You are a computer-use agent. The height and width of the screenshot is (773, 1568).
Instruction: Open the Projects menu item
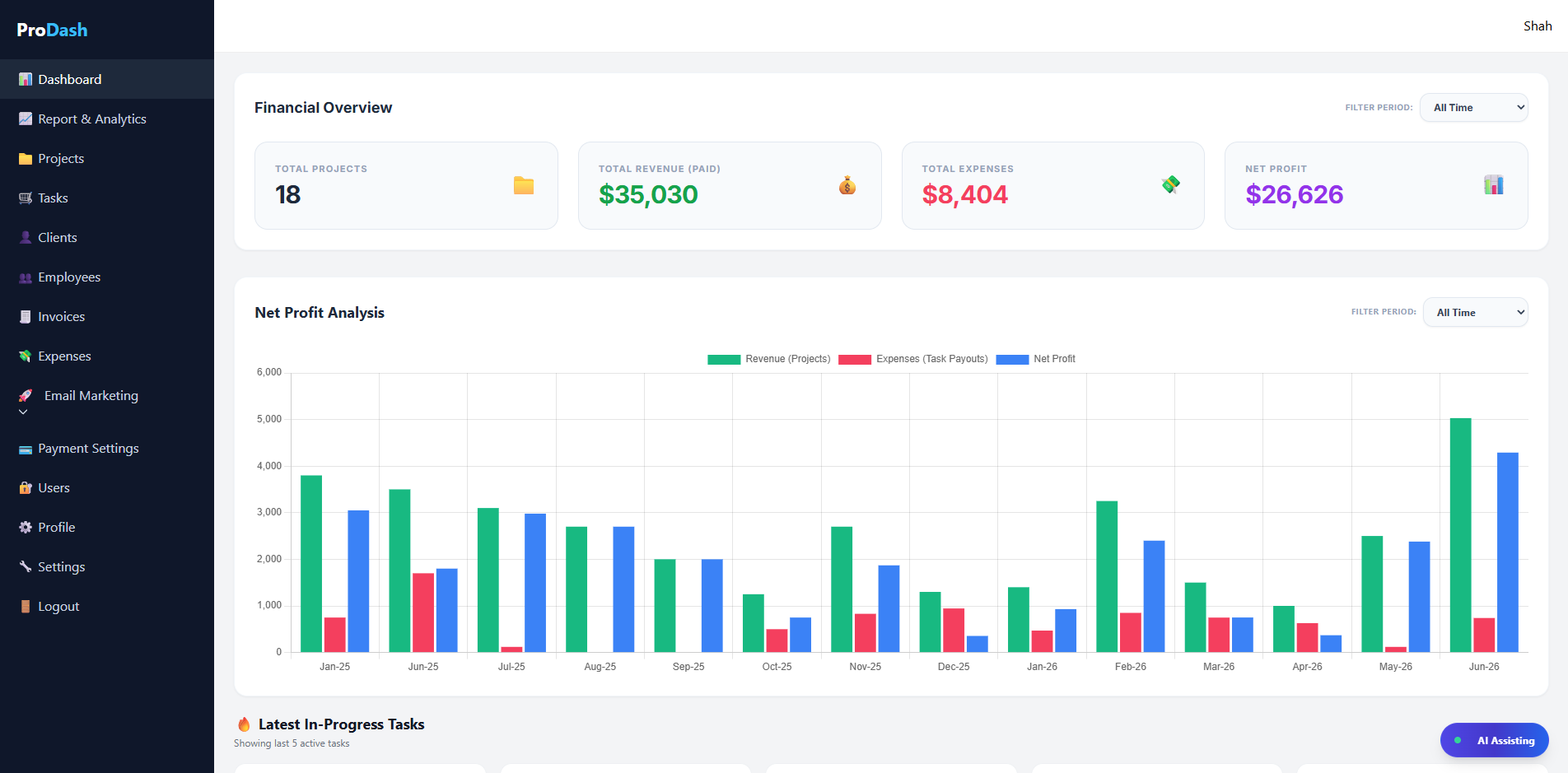[107, 158]
